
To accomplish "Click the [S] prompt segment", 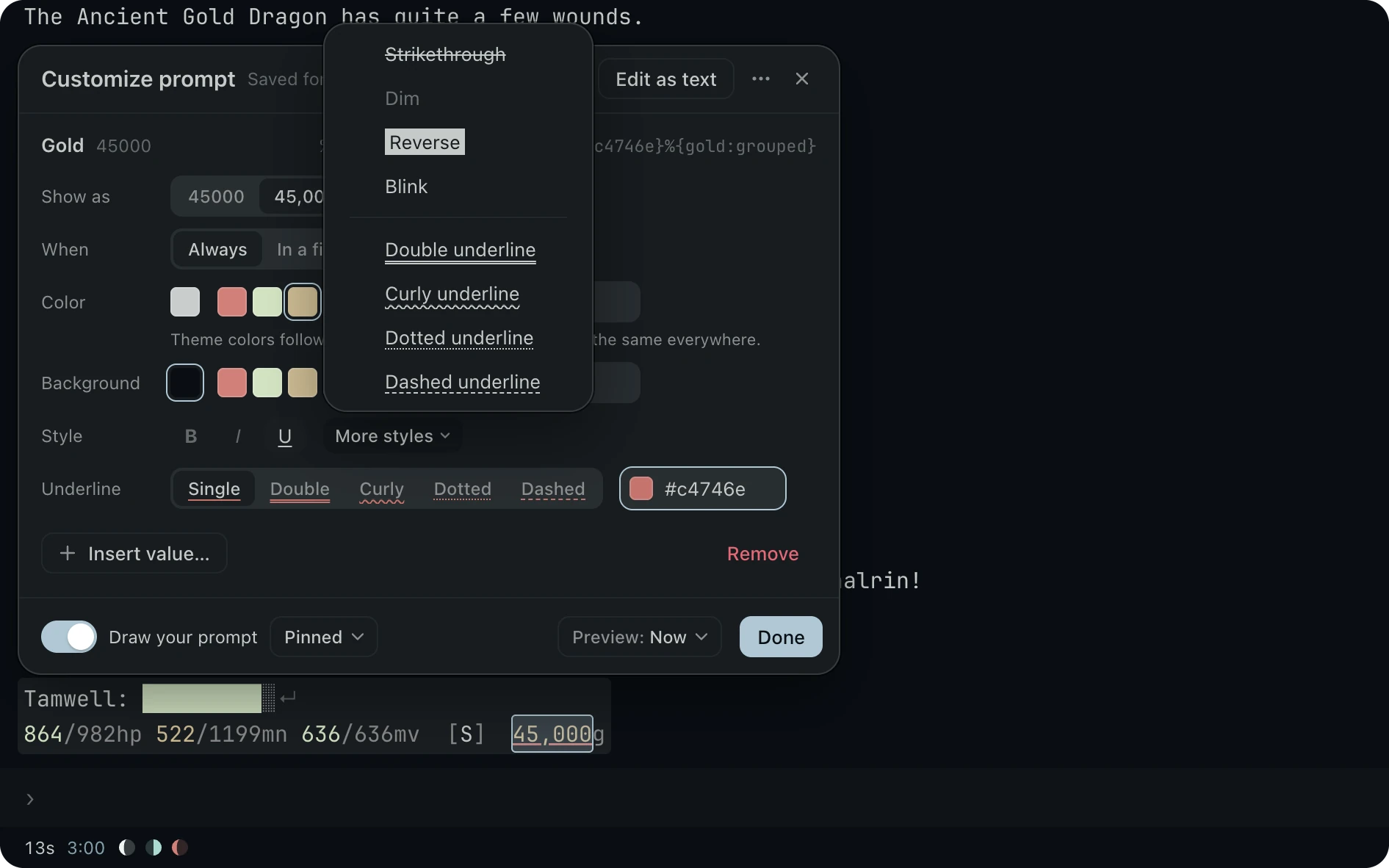I will click(466, 734).
